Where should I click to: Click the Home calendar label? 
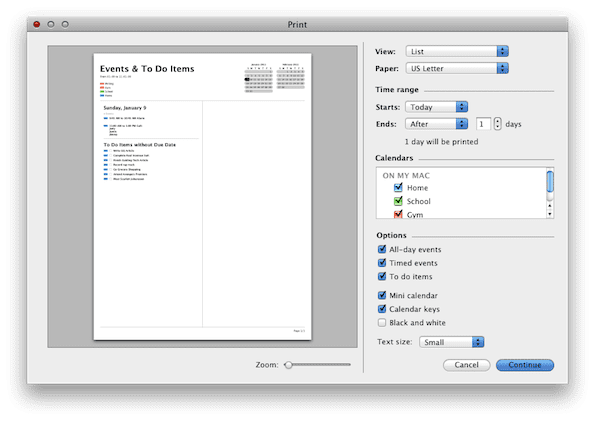417,188
